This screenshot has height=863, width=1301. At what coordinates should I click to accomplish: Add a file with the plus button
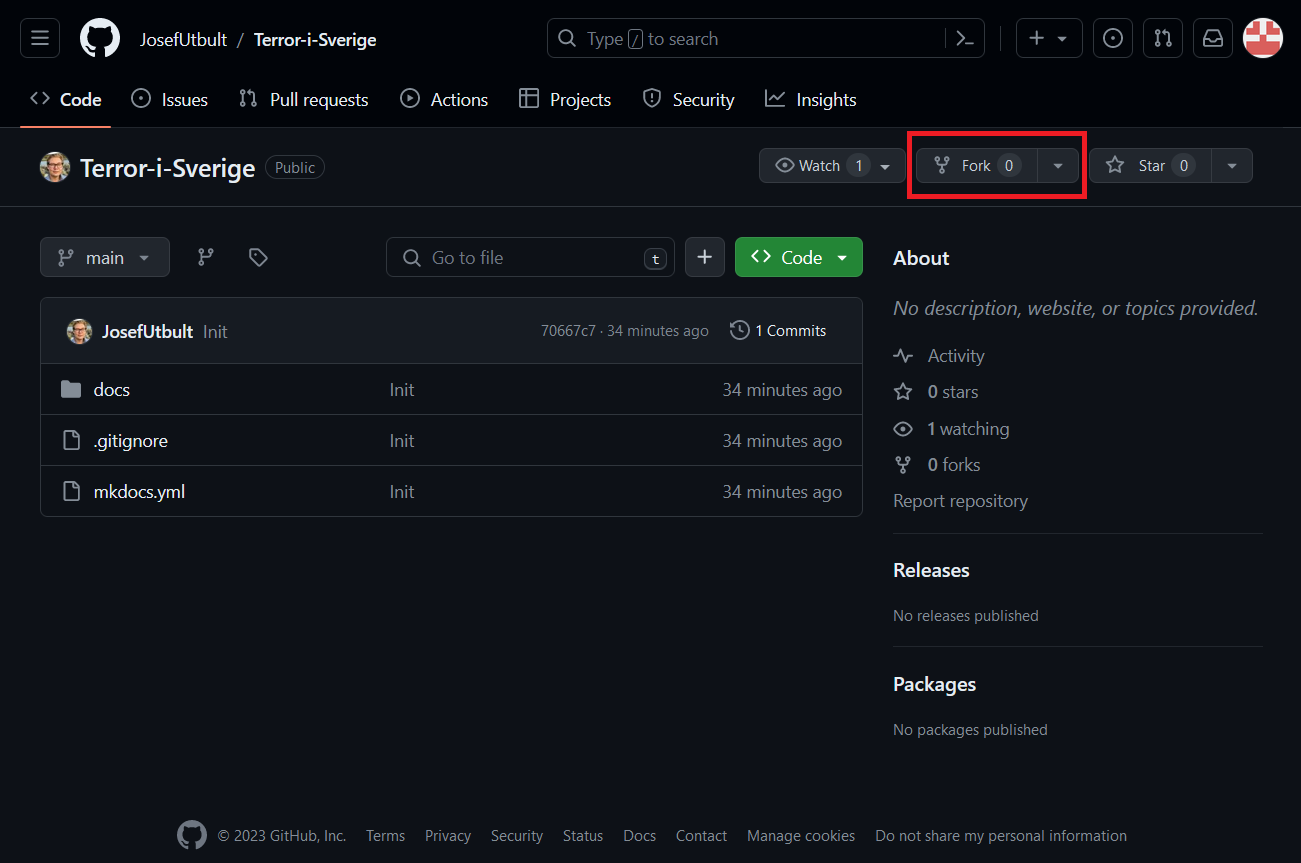[x=705, y=257]
